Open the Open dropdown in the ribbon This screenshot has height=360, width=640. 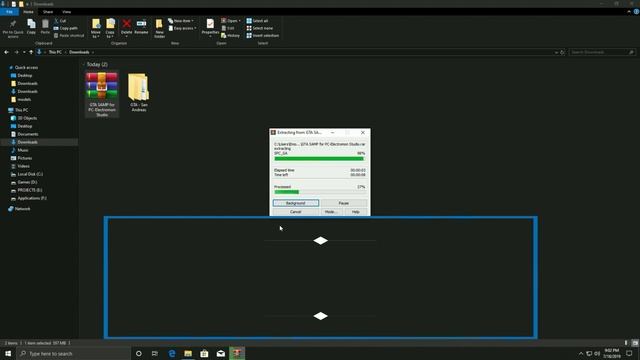240,21
